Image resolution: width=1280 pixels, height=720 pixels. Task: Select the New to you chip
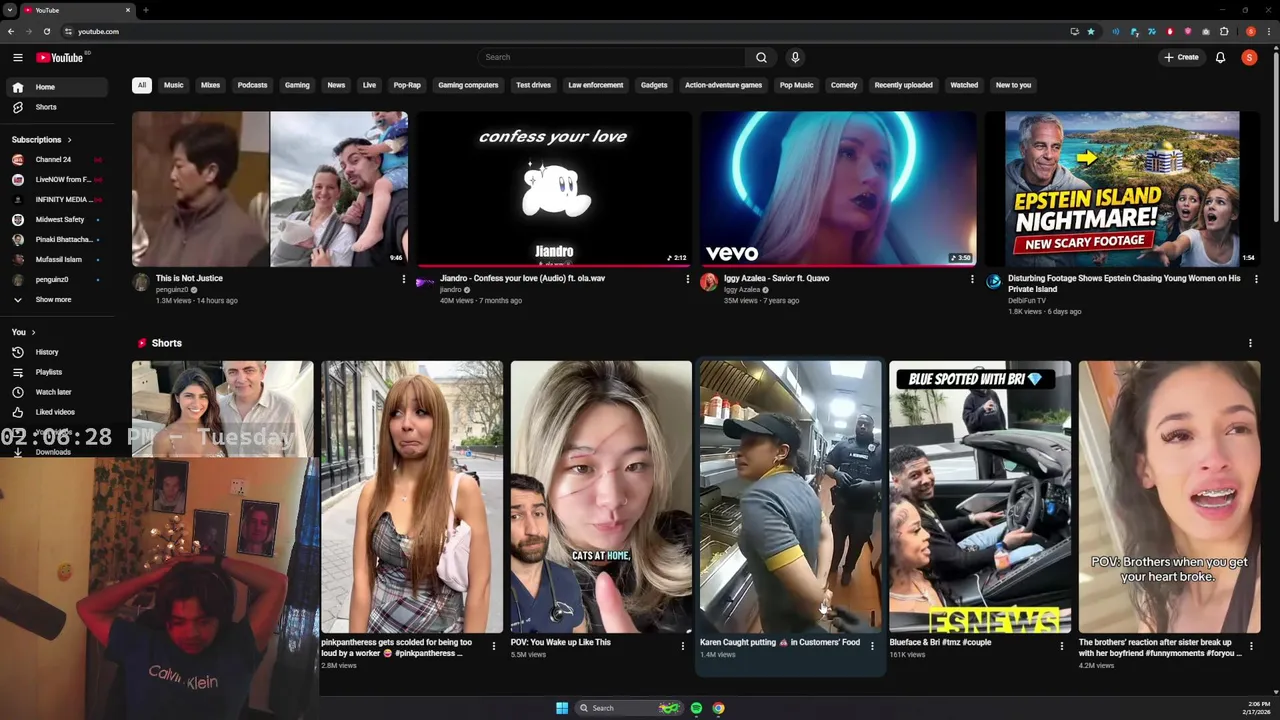tap(1013, 85)
